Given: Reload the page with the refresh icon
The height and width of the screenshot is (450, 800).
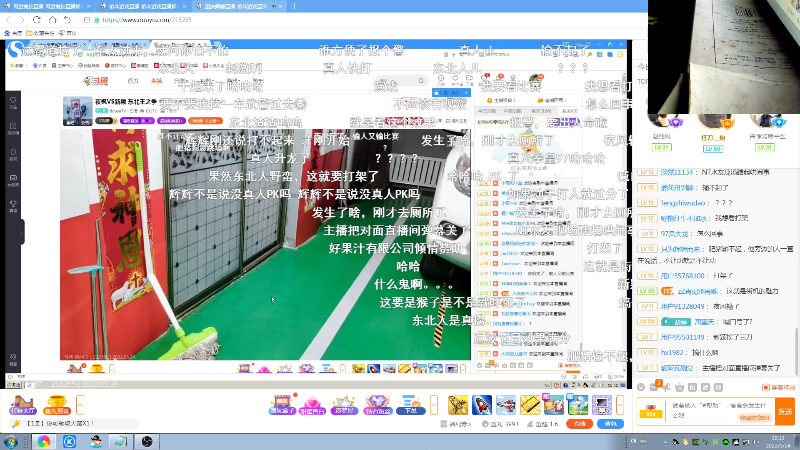Looking at the screenshot, I should coord(37,19).
